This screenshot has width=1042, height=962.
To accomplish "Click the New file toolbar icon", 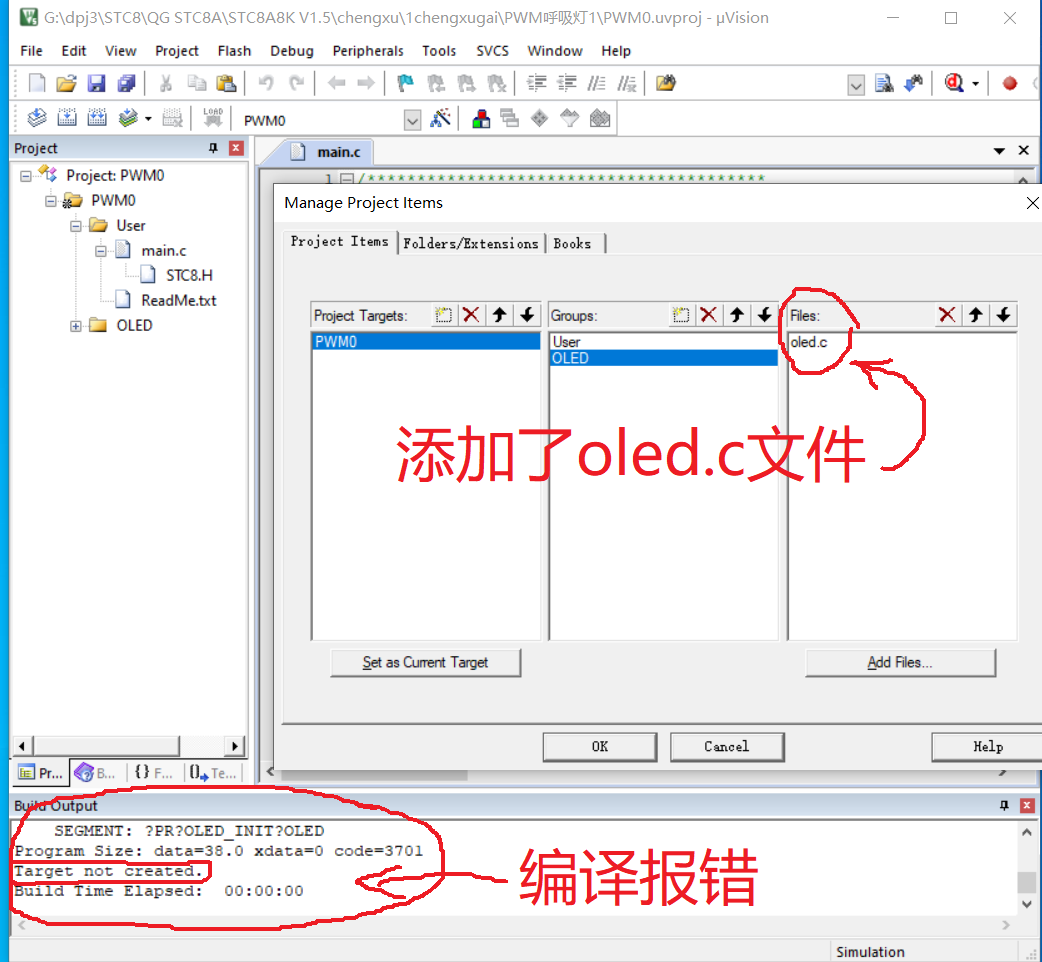I will (x=37, y=83).
